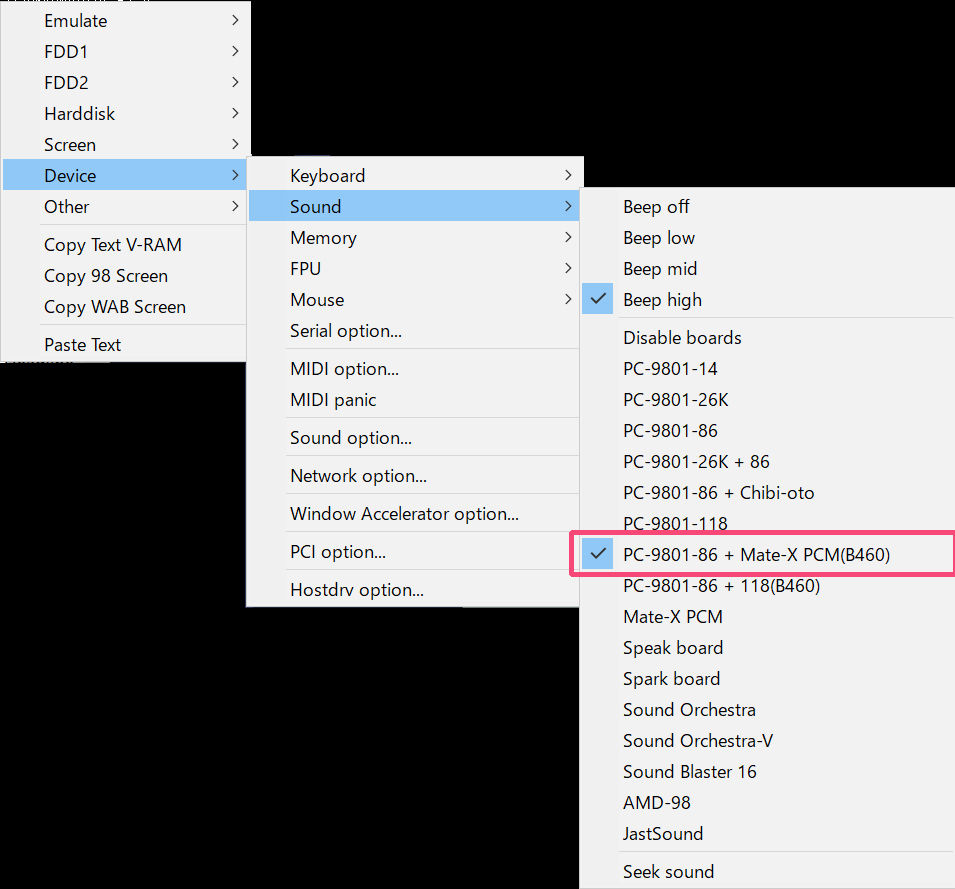The width and height of the screenshot is (955, 889).
Task: Select standalone Mate-X PCM board
Action: (768, 617)
